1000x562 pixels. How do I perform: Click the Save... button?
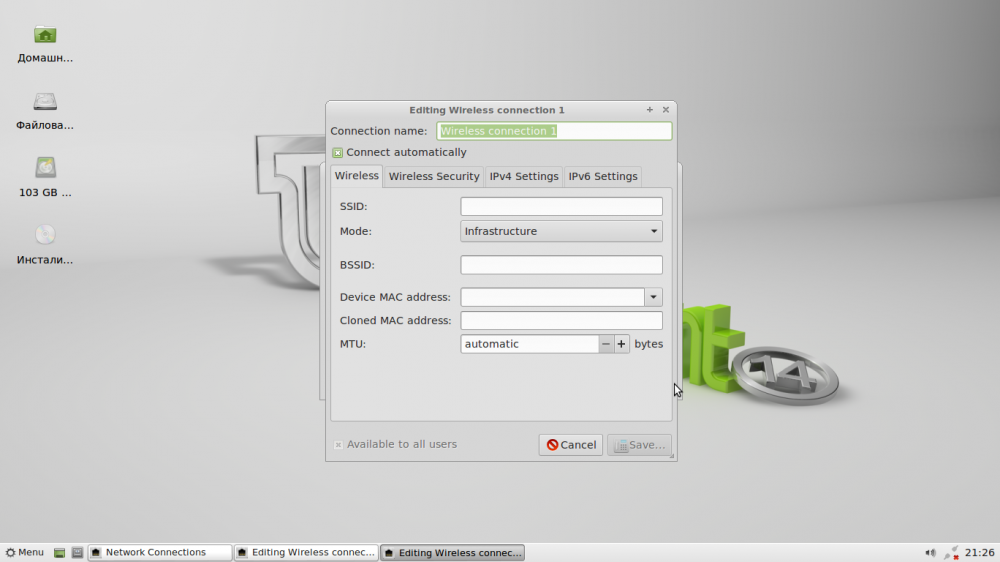pyautogui.click(x=639, y=445)
